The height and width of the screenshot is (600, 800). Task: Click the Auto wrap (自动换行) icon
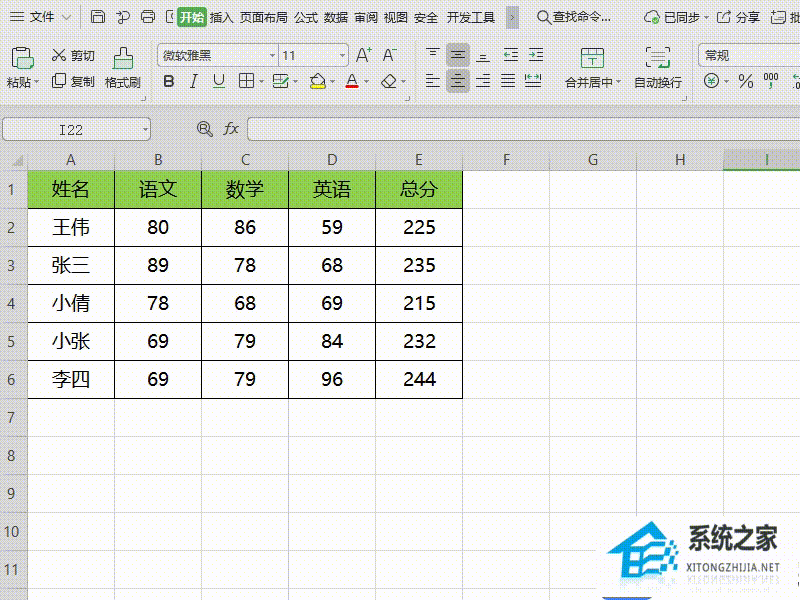657,58
